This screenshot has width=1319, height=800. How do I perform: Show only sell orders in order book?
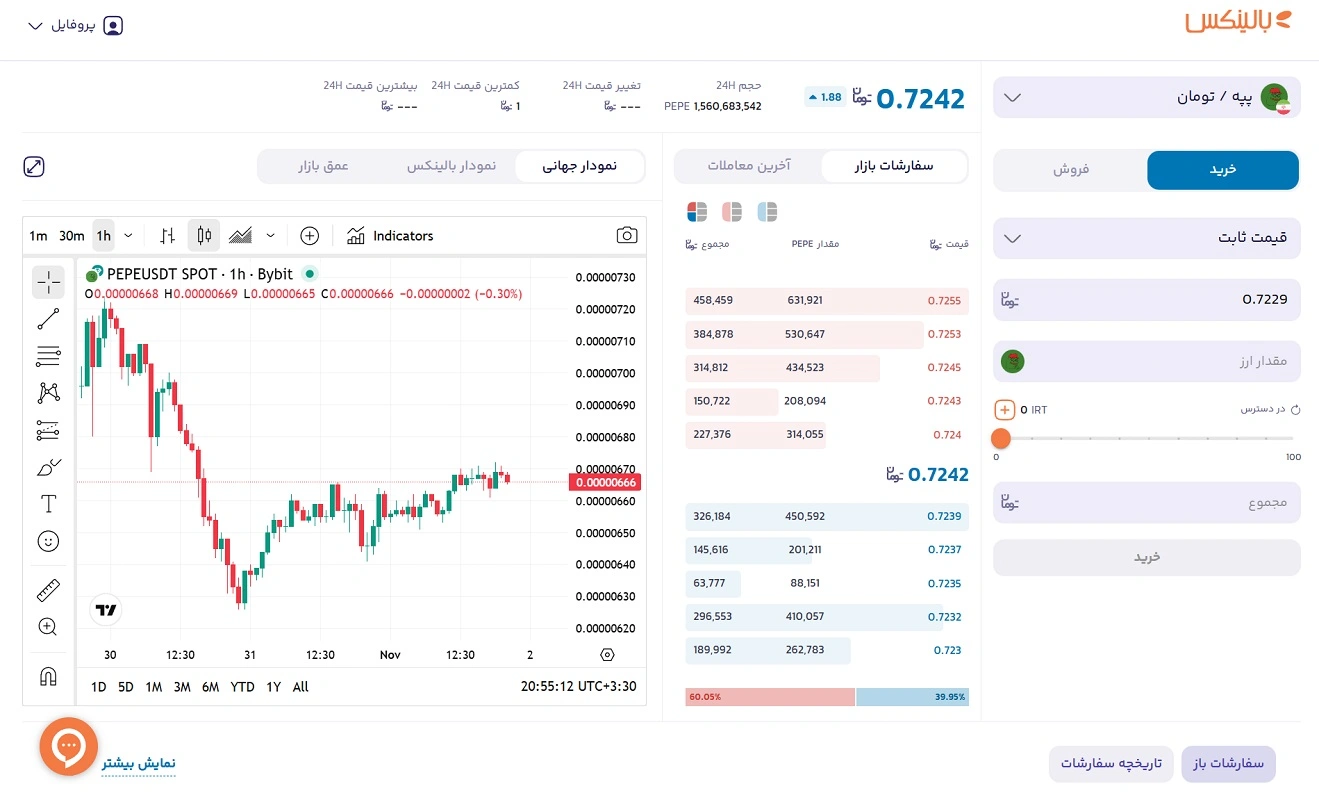pyautogui.click(x=732, y=212)
